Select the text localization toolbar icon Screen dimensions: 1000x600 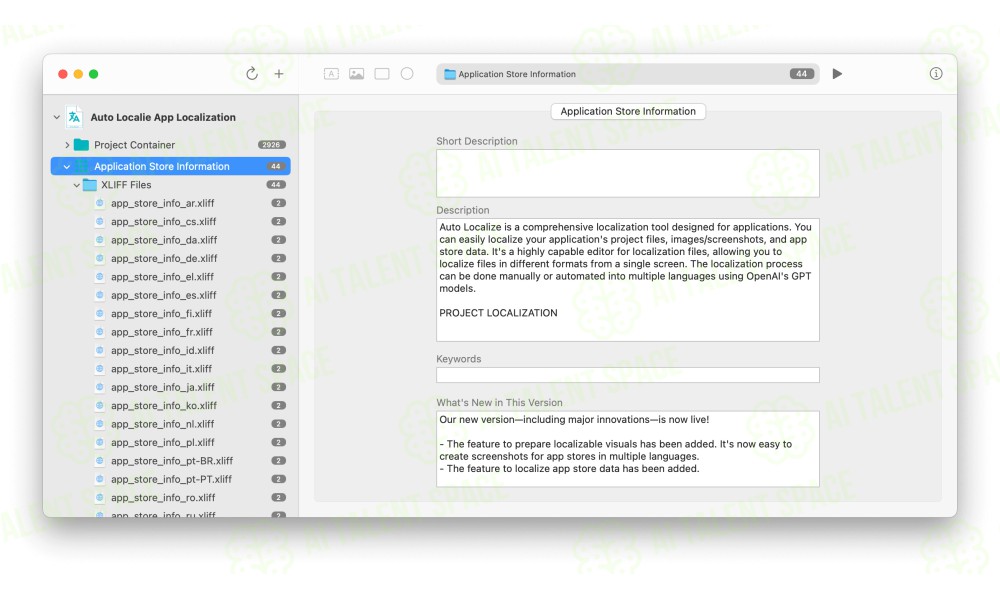click(331, 74)
